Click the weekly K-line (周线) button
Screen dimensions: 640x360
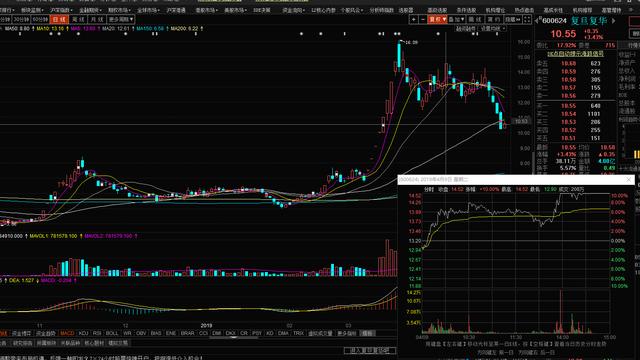pyautogui.click(x=78, y=19)
